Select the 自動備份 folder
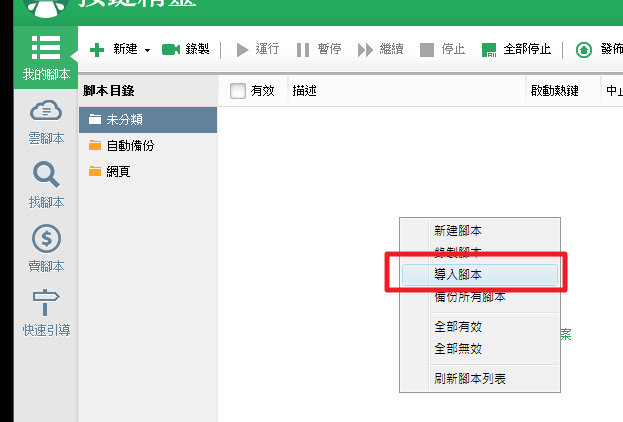Viewport: 623px width, 422px height. coord(148,145)
